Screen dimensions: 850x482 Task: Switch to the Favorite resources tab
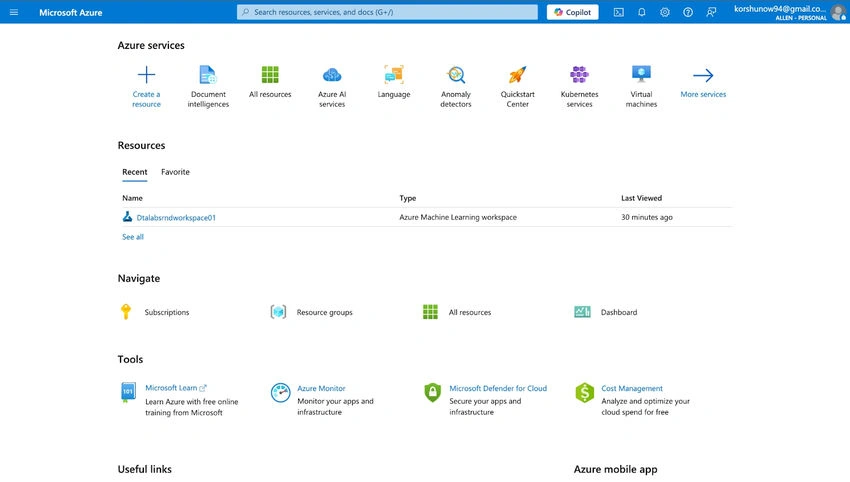click(x=175, y=172)
